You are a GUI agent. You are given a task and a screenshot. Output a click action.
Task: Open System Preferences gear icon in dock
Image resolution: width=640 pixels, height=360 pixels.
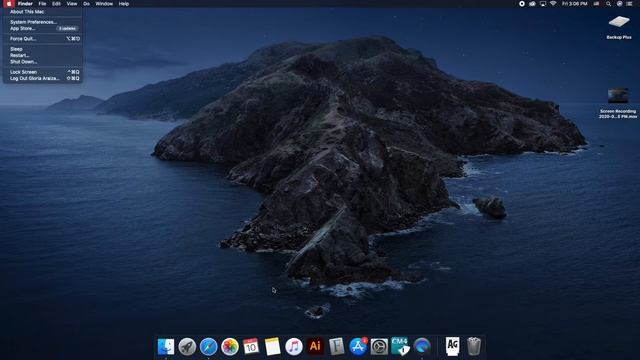tap(379, 347)
